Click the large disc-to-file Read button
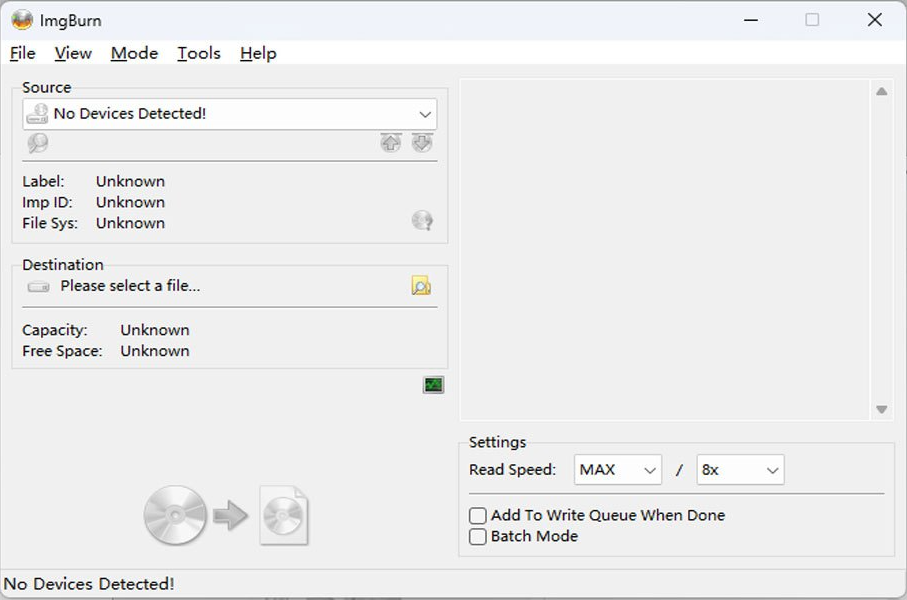Screen dimensions: 907x600 tap(226, 515)
